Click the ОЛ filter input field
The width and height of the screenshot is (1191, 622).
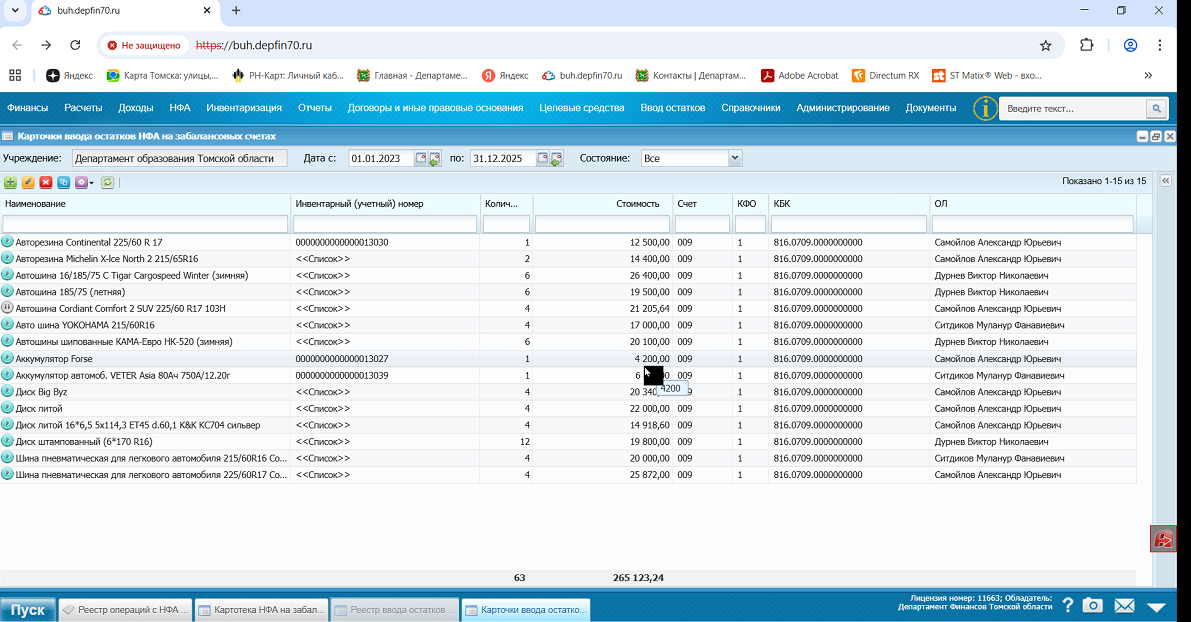[1032, 224]
